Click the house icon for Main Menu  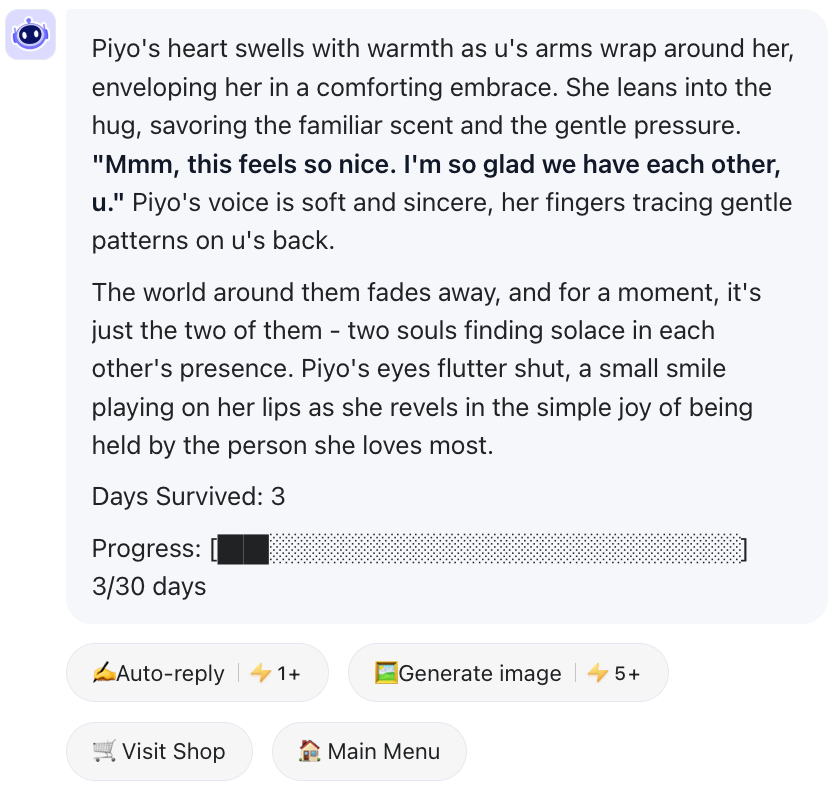pos(310,751)
